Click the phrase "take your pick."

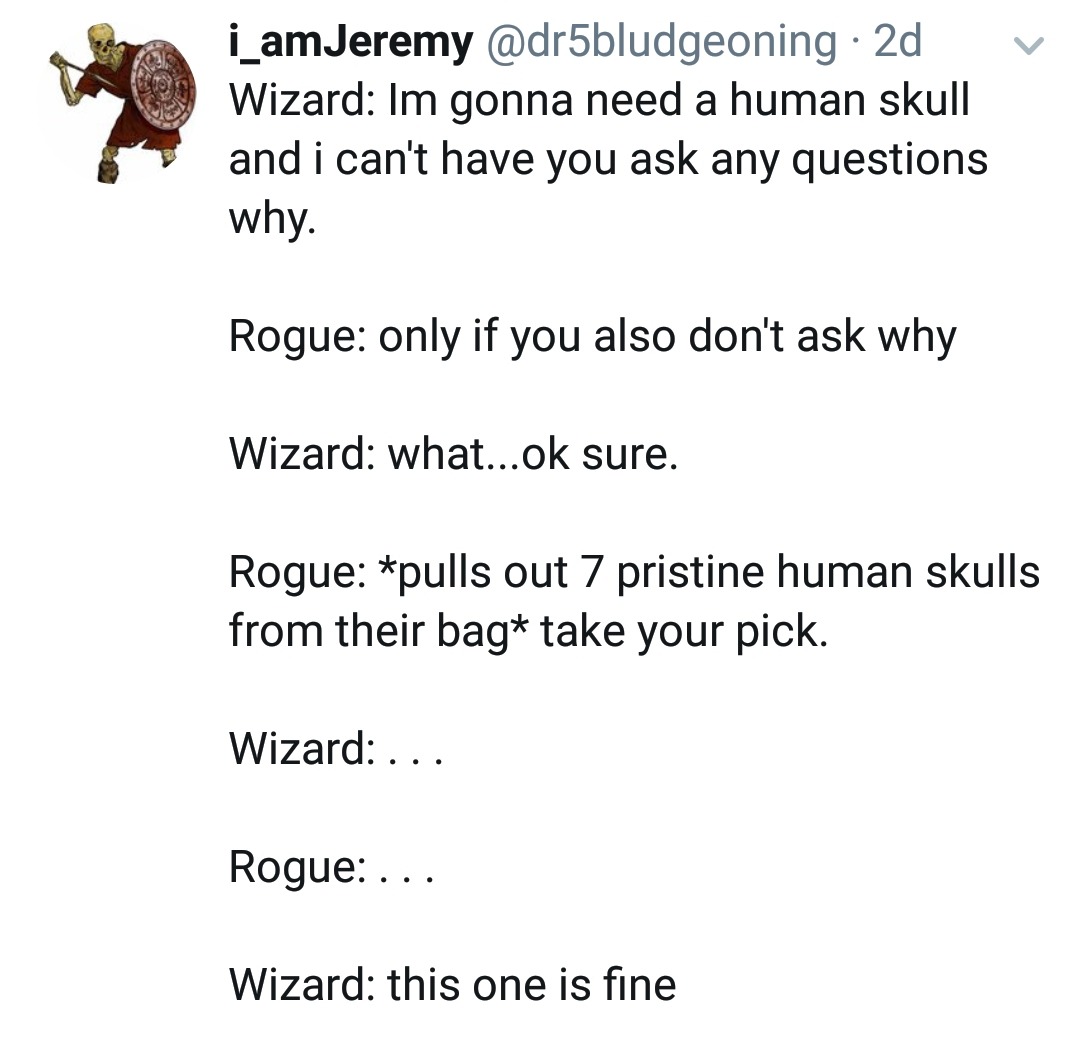(685, 632)
